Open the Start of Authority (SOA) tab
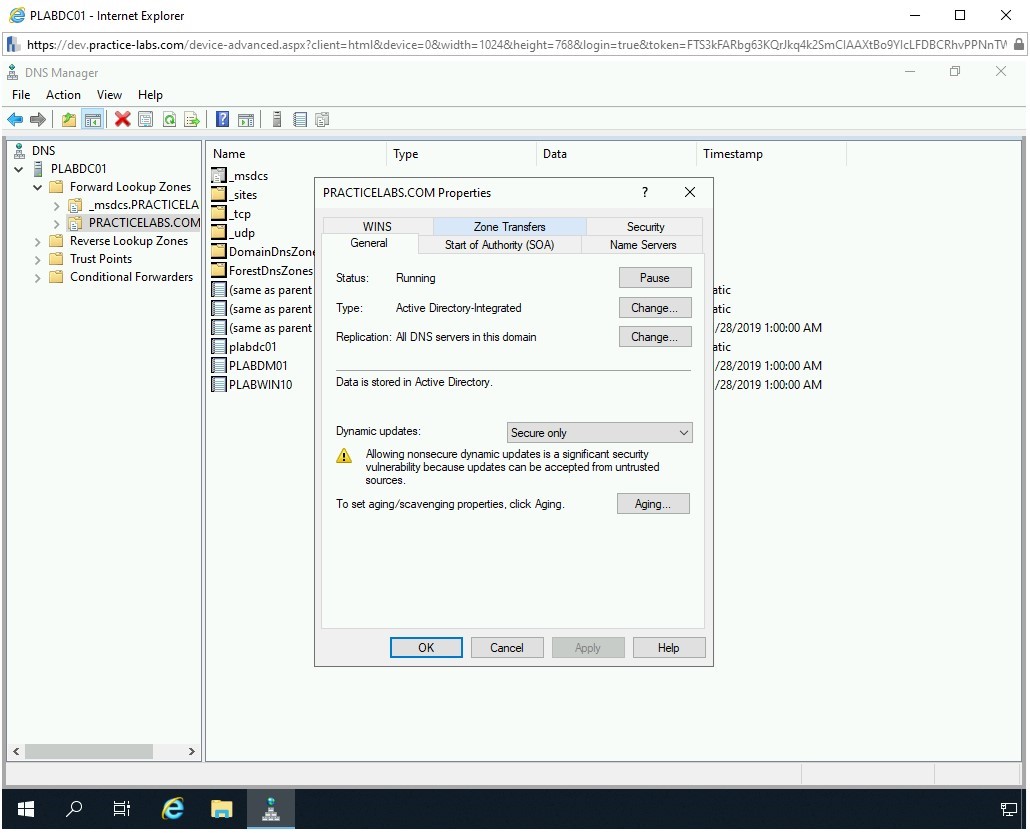This screenshot has height=833, width=1030. click(x=499, y=245)
